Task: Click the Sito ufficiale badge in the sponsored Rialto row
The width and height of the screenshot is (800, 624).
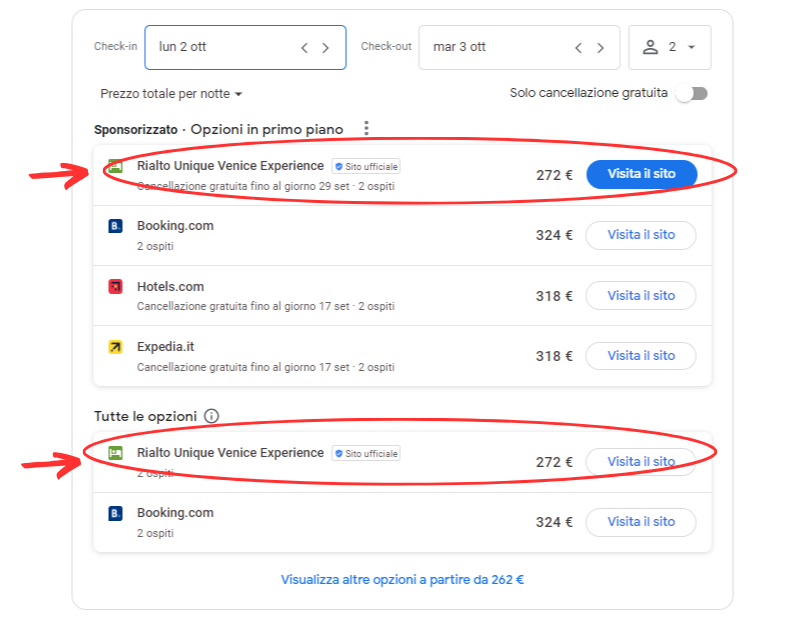Action: coord(366,166)
